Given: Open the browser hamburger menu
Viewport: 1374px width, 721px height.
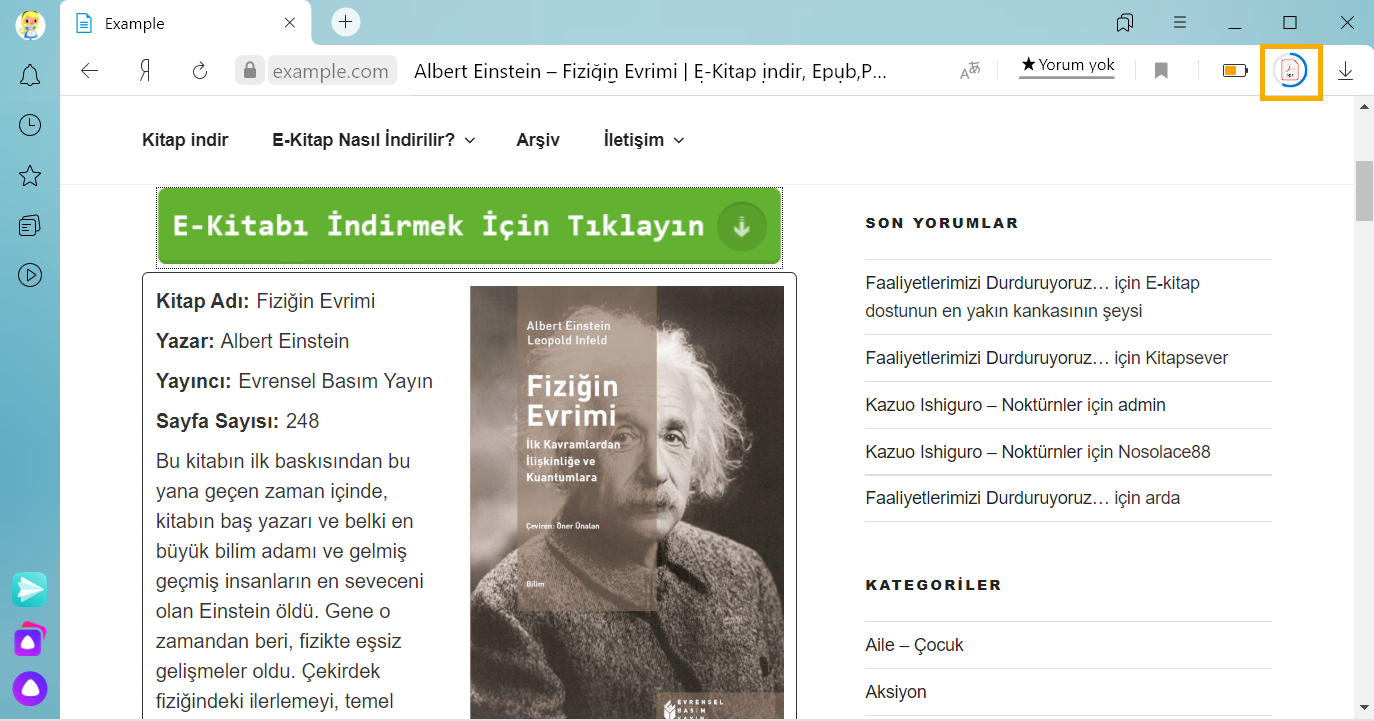Looking at the screenshot, I should tap(1180, 22).
